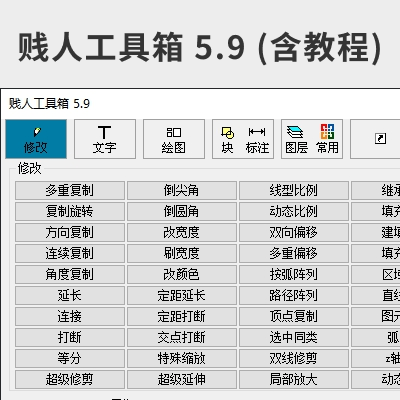The image size is (400, 400).
Task: Click the 选中同类 button
Action: (294, 337)
